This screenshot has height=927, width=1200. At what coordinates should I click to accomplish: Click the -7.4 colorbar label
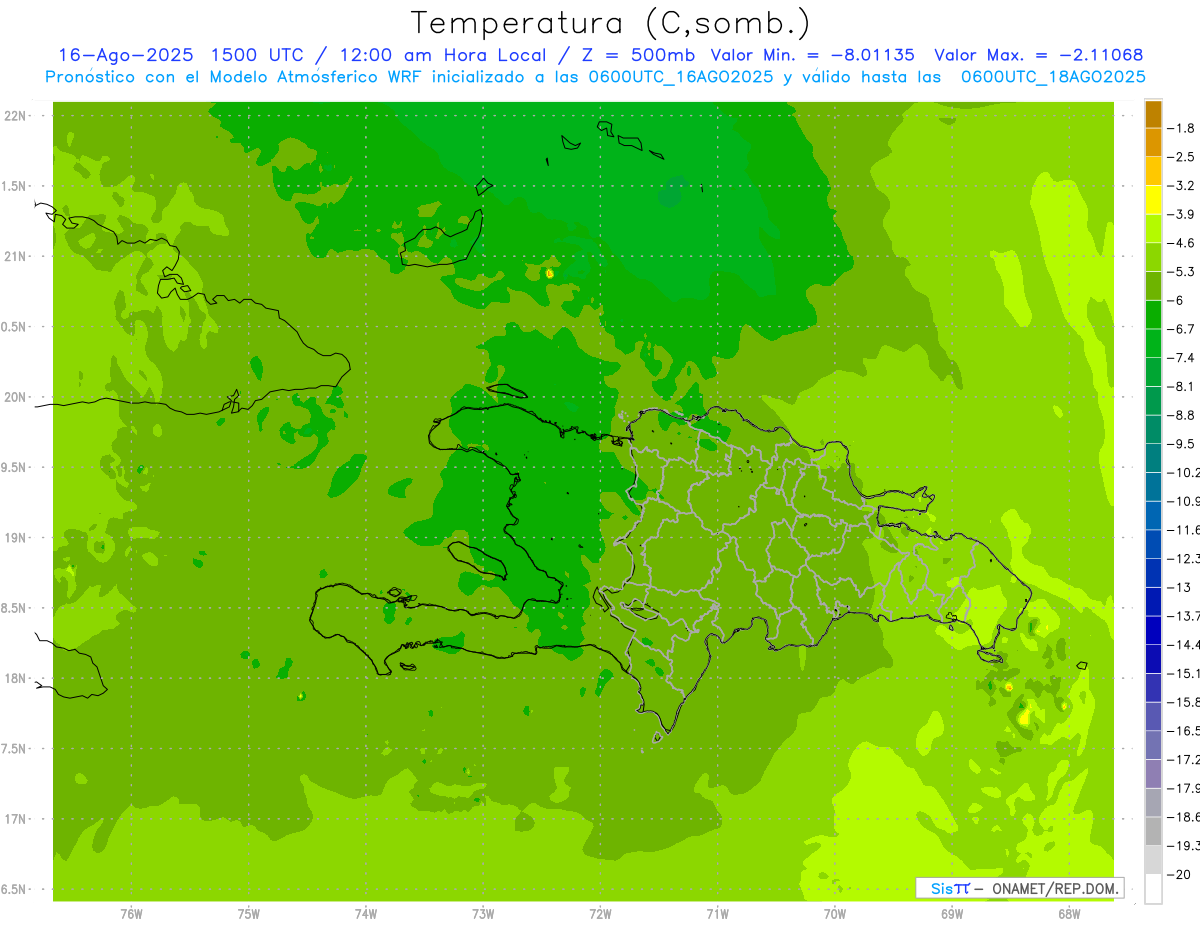pos(1181,357)
